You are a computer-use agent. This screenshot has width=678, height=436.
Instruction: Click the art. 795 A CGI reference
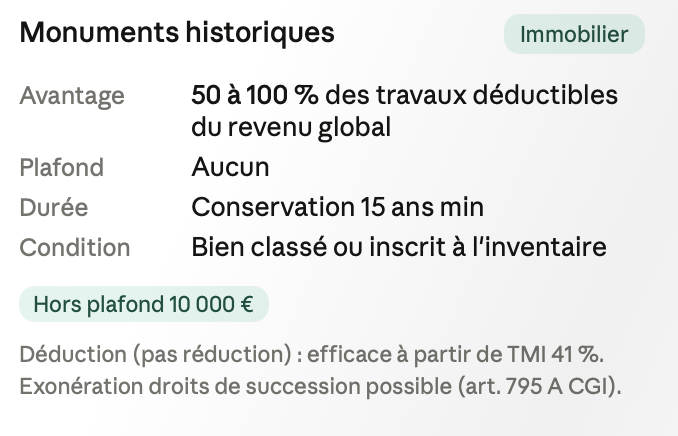pos(539,386)
